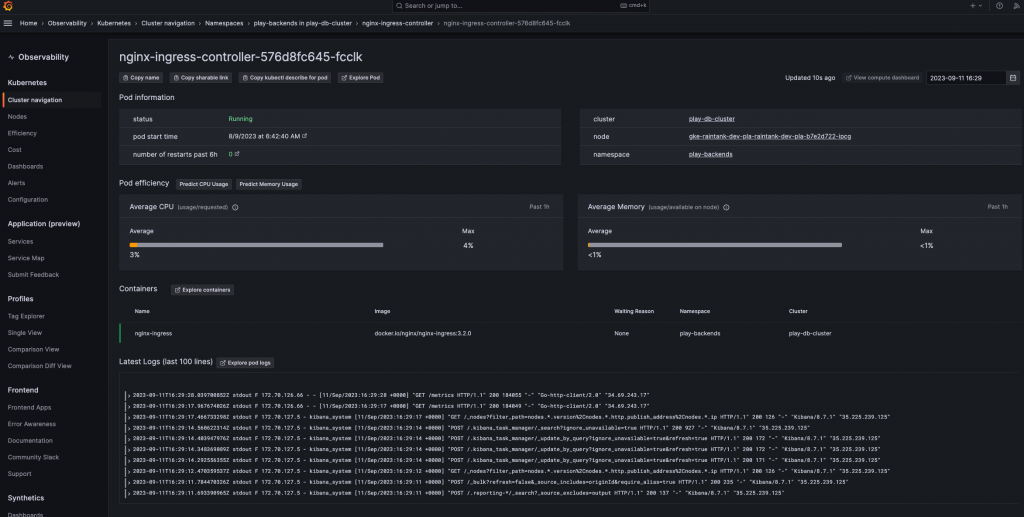The image size is (1024, 517).
Task: Open restarts count external link icon
Action: pos(236,154)
